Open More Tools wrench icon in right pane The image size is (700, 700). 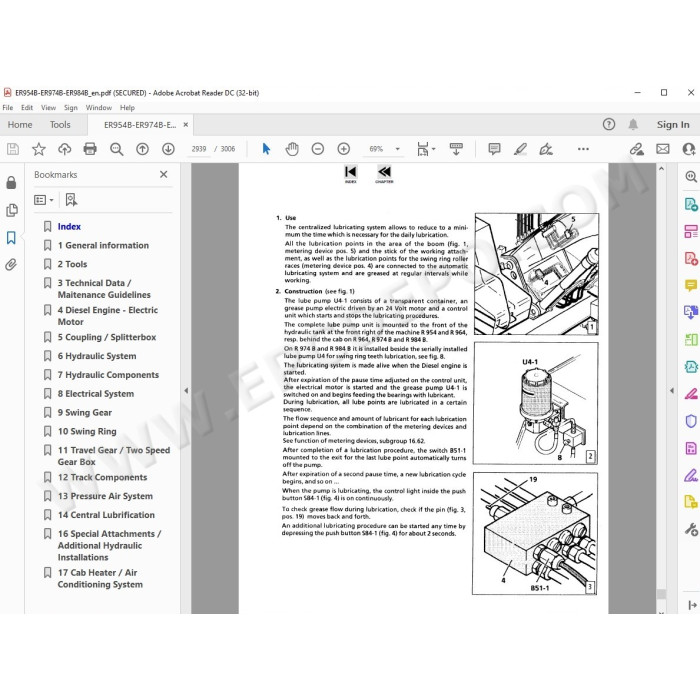691,529
